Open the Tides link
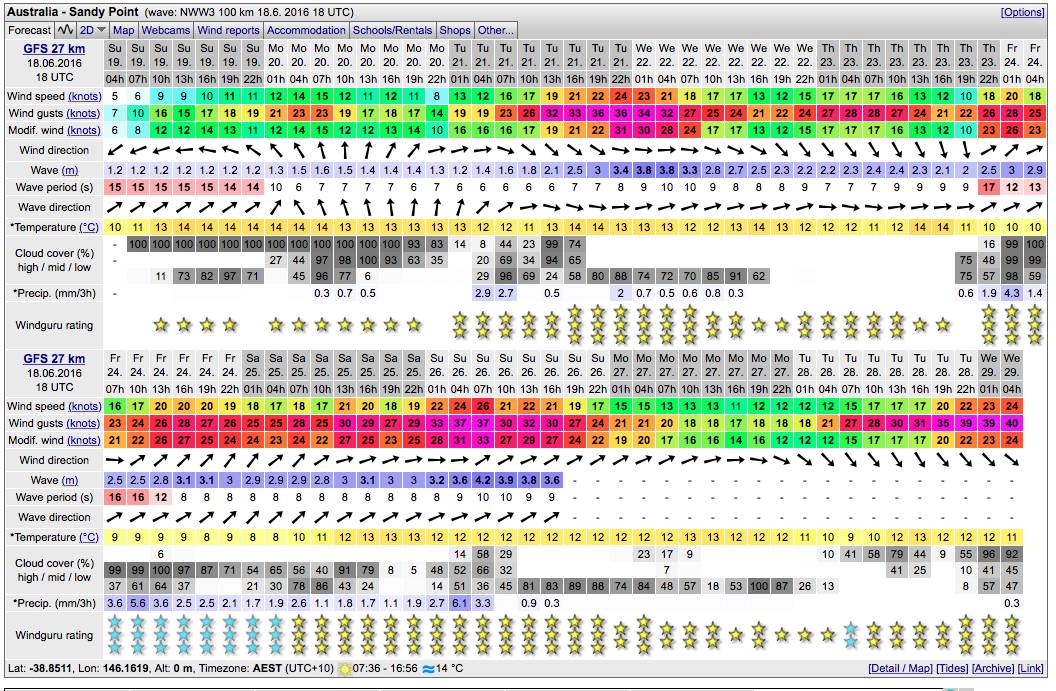Viewport: 1056px width, 691px height. pos(952,669)
